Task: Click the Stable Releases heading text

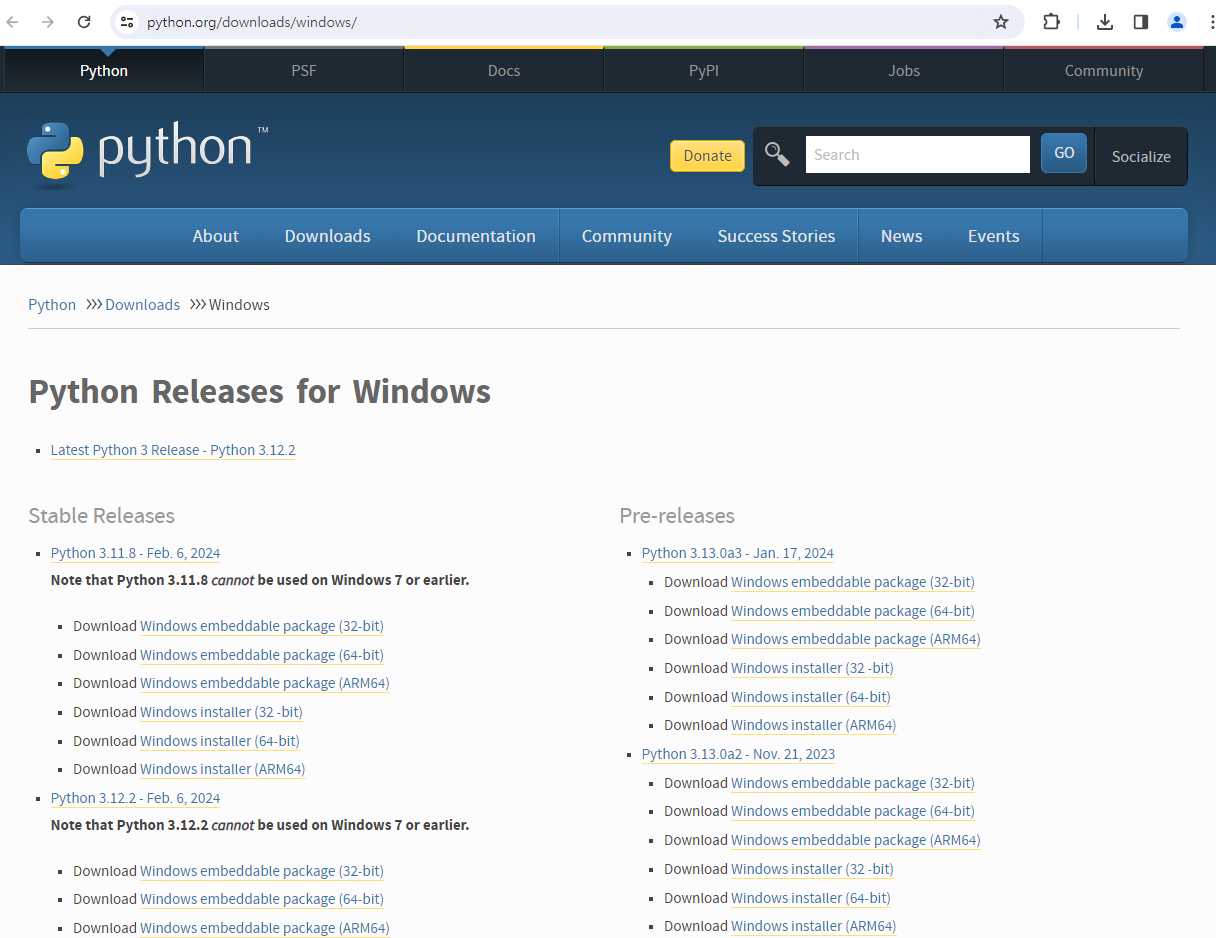Action: coord(101,516)
